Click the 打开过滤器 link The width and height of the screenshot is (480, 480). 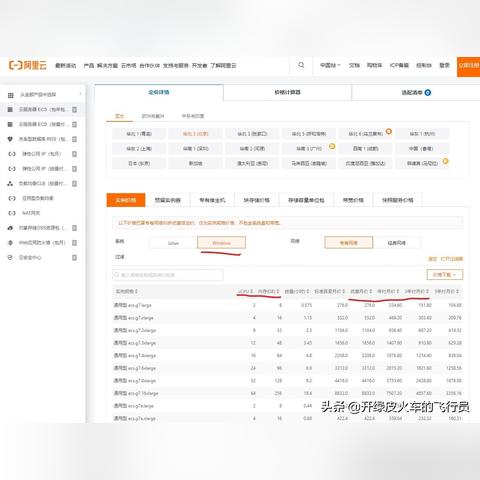tap(452, 259)
